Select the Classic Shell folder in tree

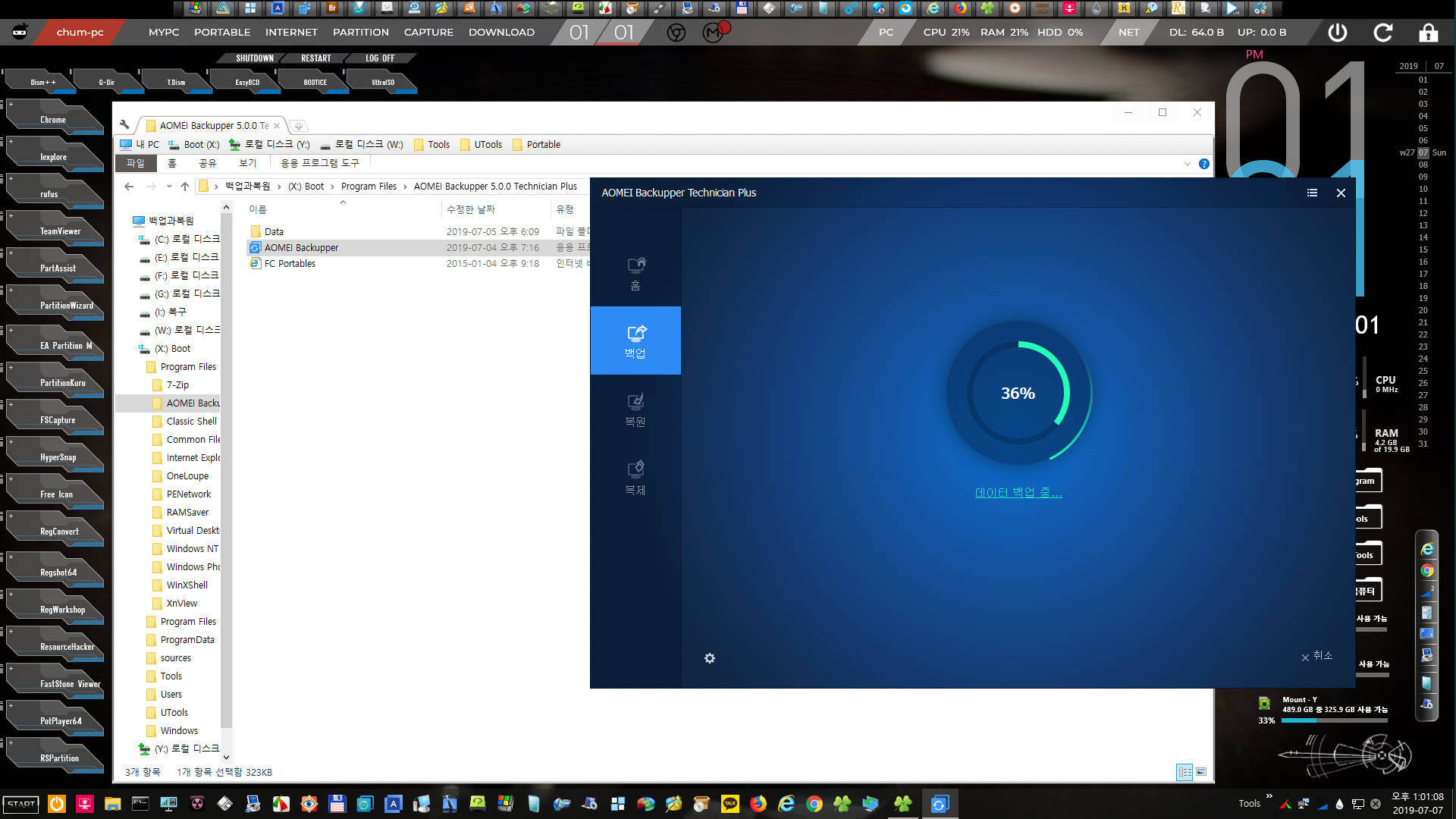point(191,422)
